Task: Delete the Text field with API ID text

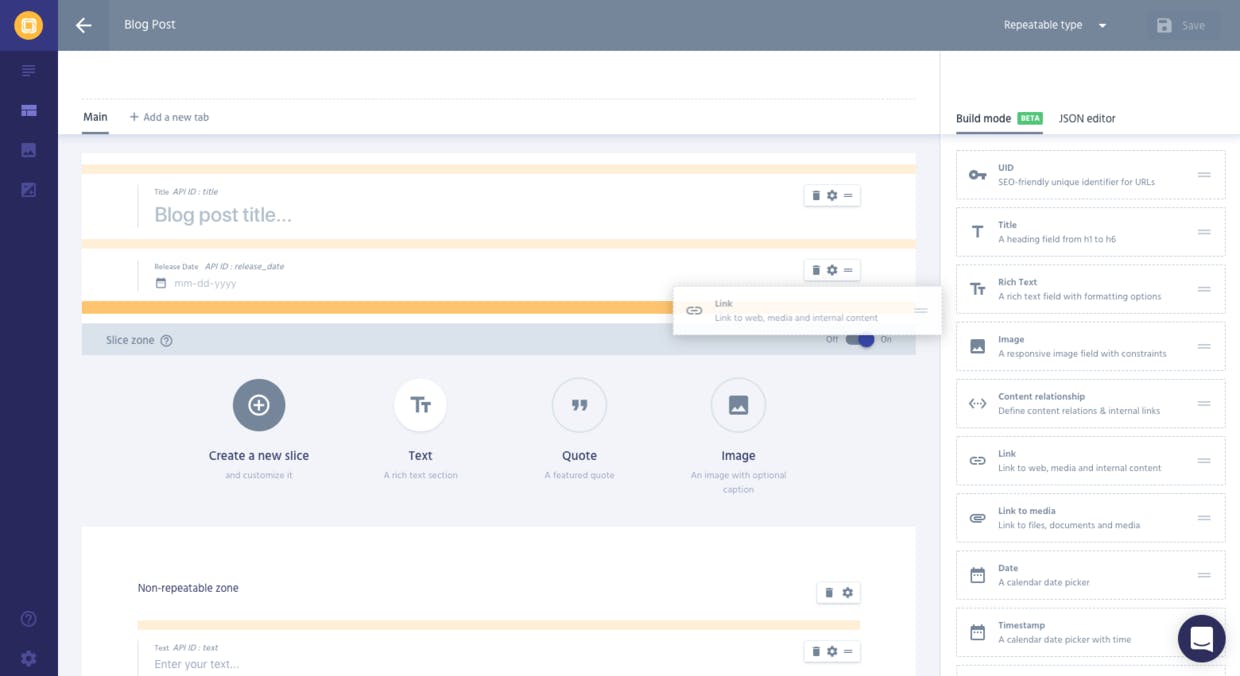Action: [816, 651]
